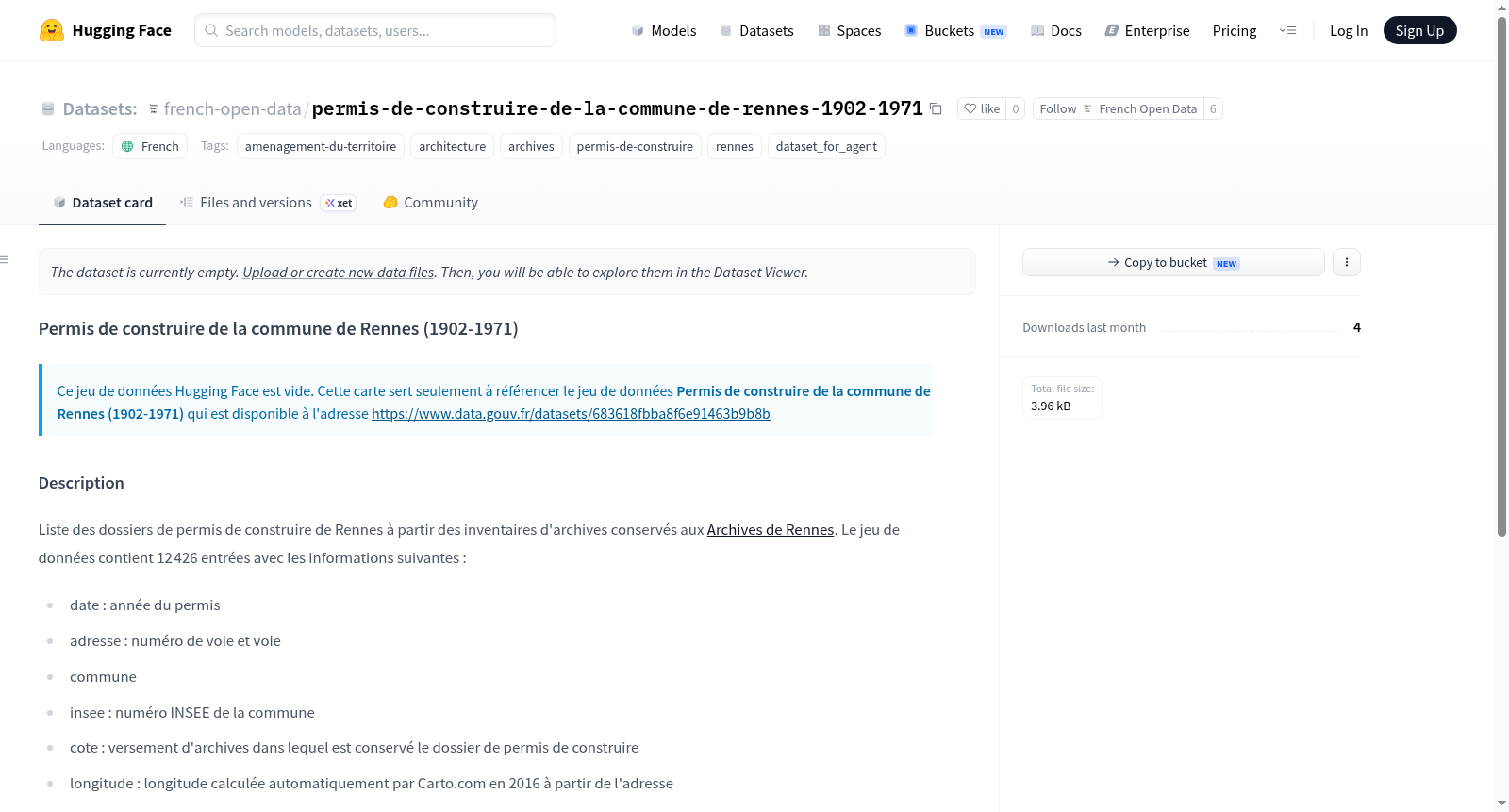Click the 'commune' list item
This screenshot has height=812, width=1509.
pyautogui.click(x=103, y=676)
